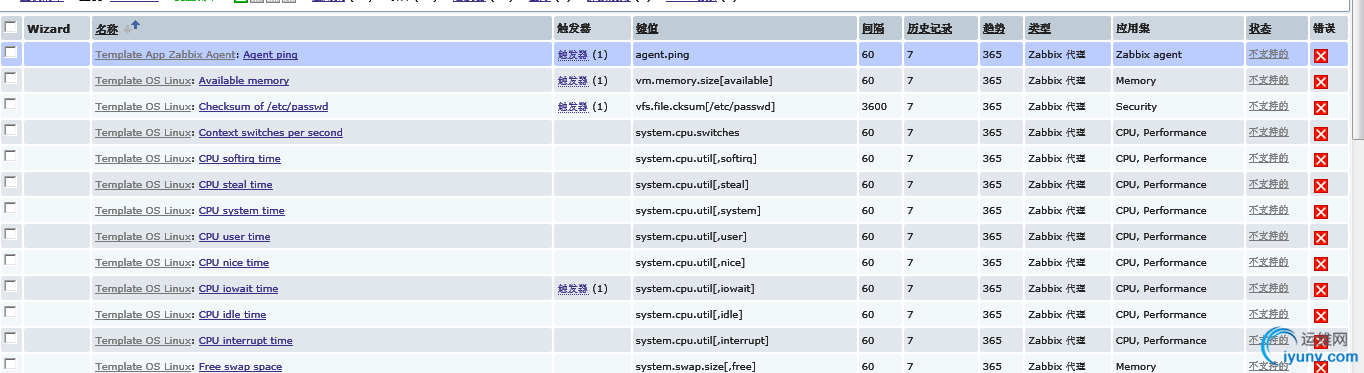Open the CPU idle time item
The width and height of the screenshot is (1364, 373).
tap(232, 315)
